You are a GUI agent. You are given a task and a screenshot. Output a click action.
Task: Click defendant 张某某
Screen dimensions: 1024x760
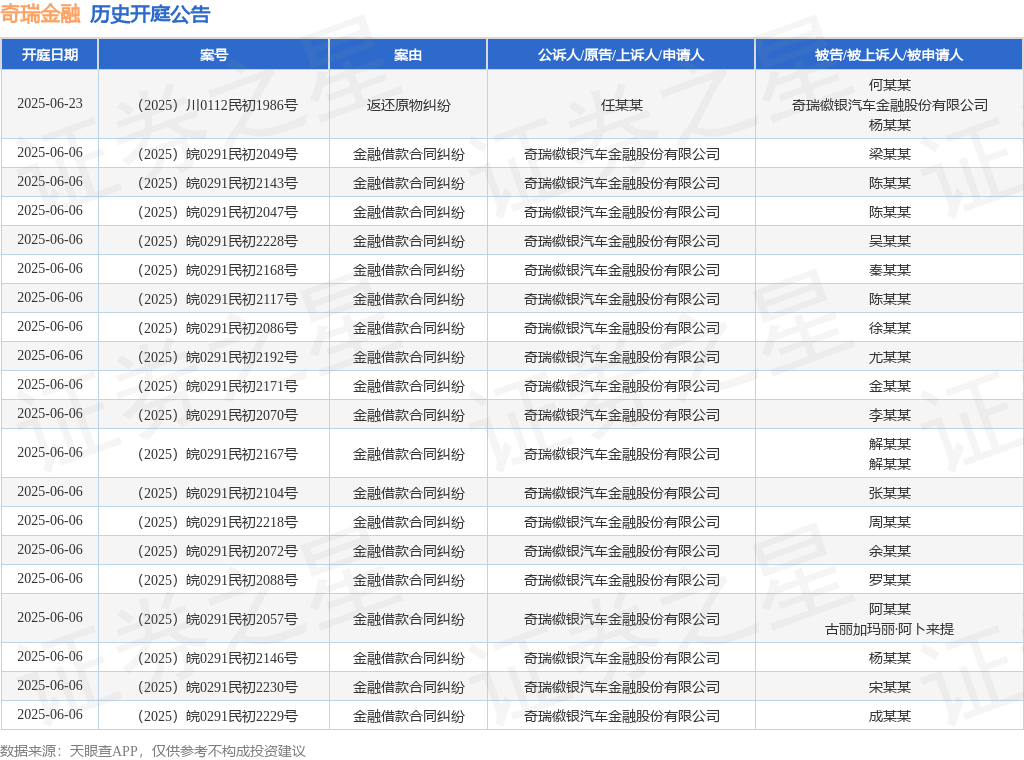pos(889,493)
